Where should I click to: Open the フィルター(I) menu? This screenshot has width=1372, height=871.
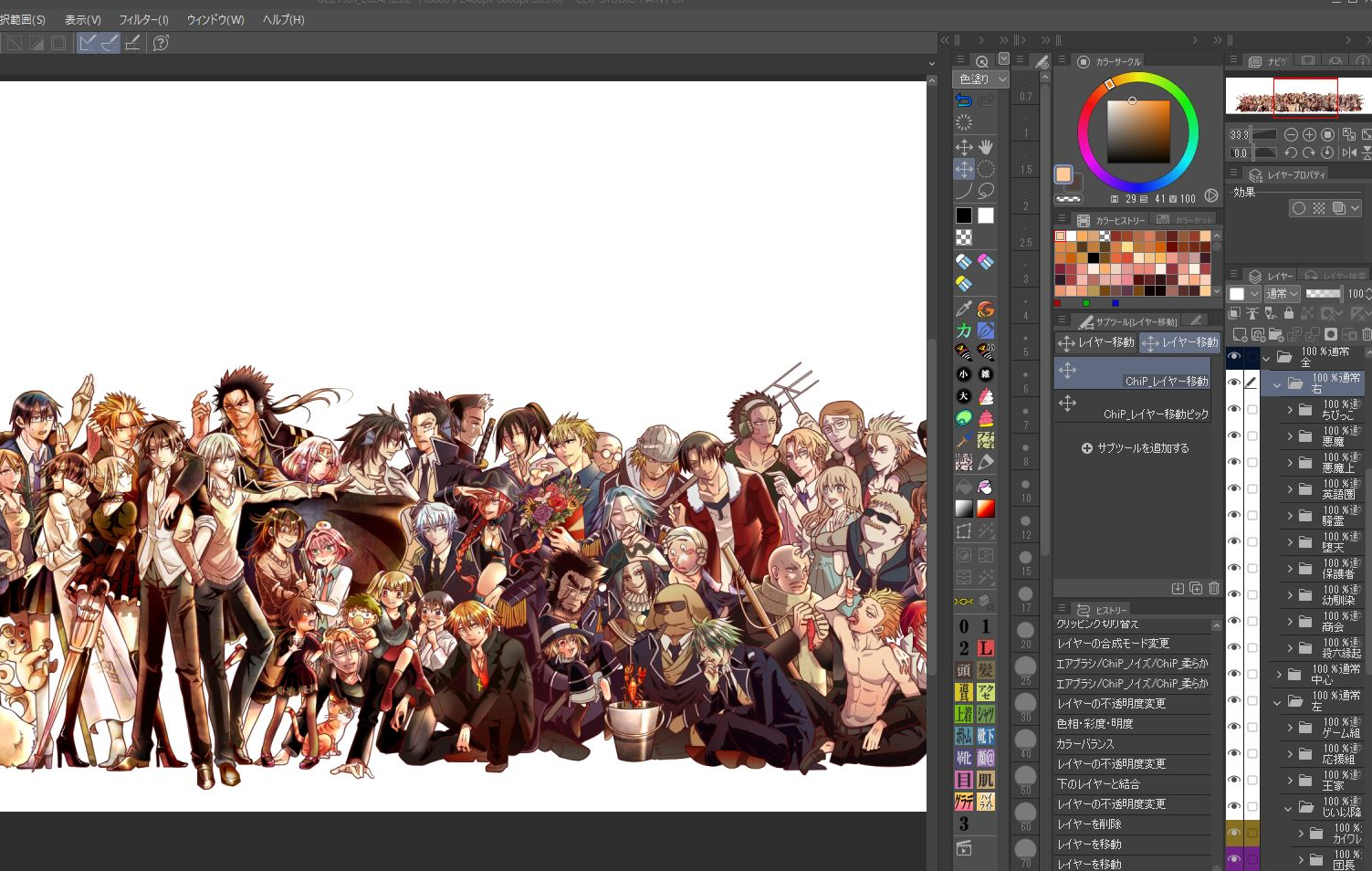[x=143, y=19]
